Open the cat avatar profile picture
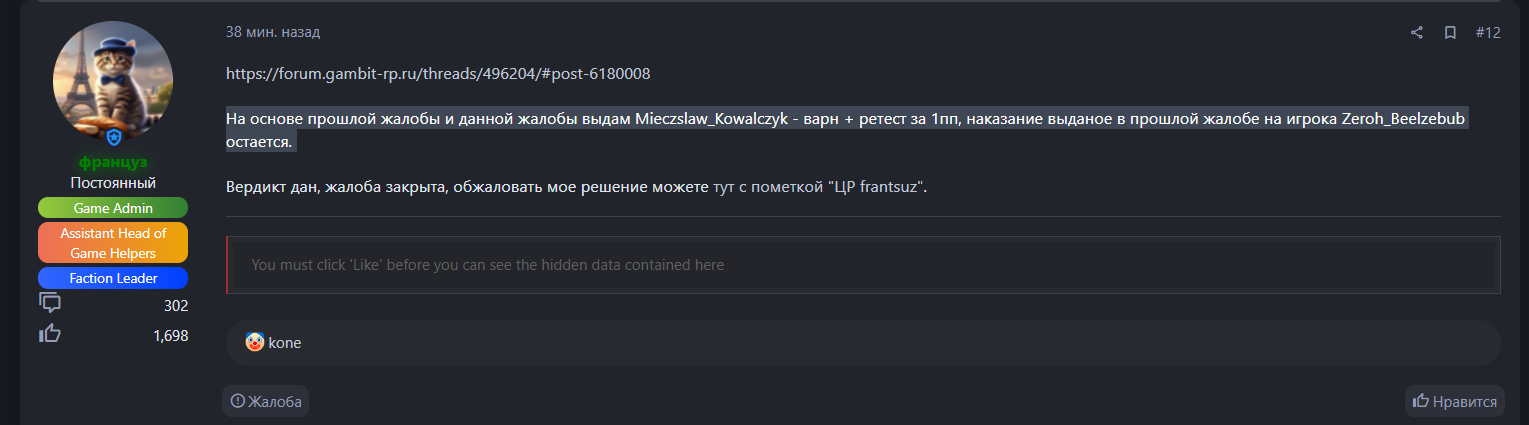Screen dimensions: 1529x425 (x=113, y=81)
